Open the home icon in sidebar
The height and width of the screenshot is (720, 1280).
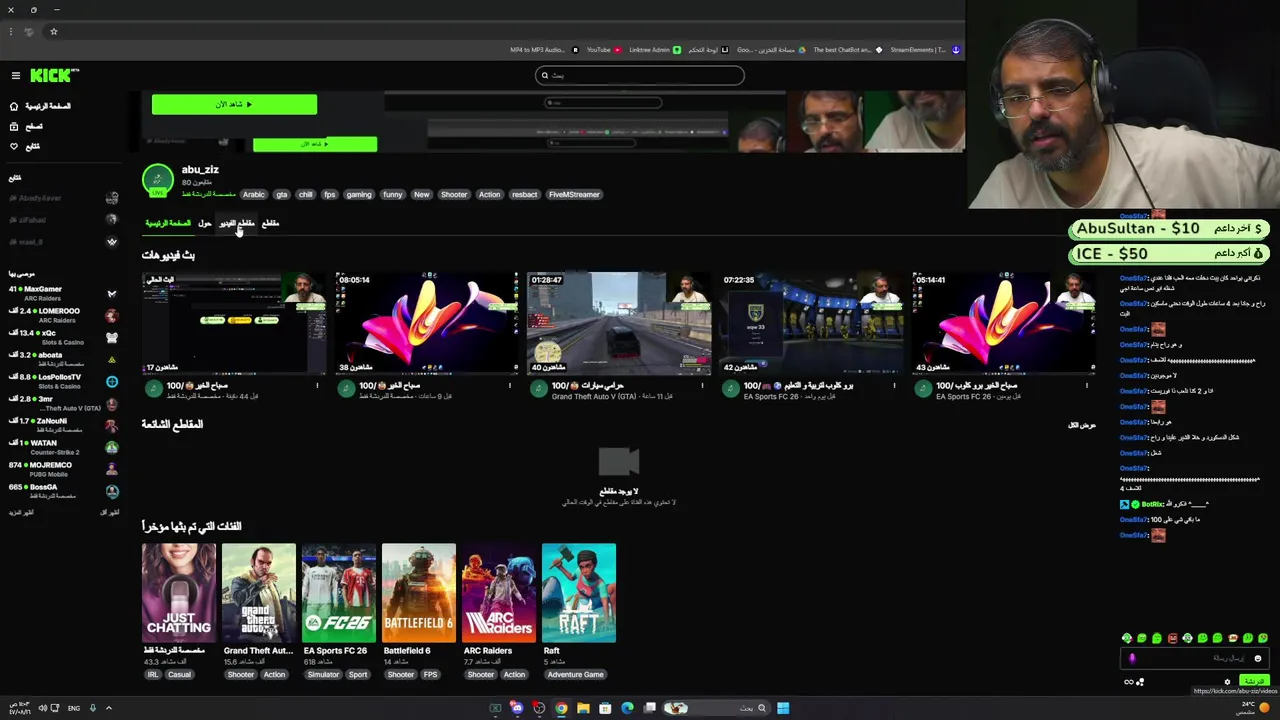[x=14, y=106]
